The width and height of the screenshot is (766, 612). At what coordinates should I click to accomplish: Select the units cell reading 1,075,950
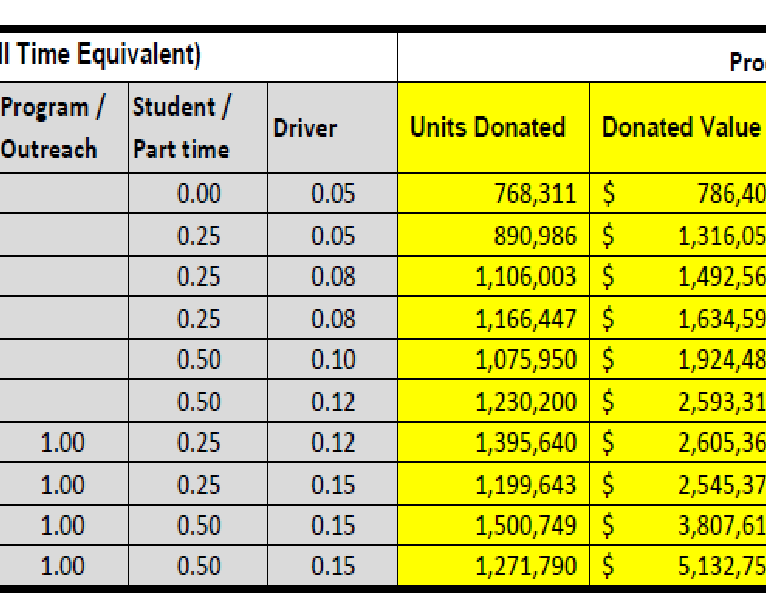click(x=493, y=360)
